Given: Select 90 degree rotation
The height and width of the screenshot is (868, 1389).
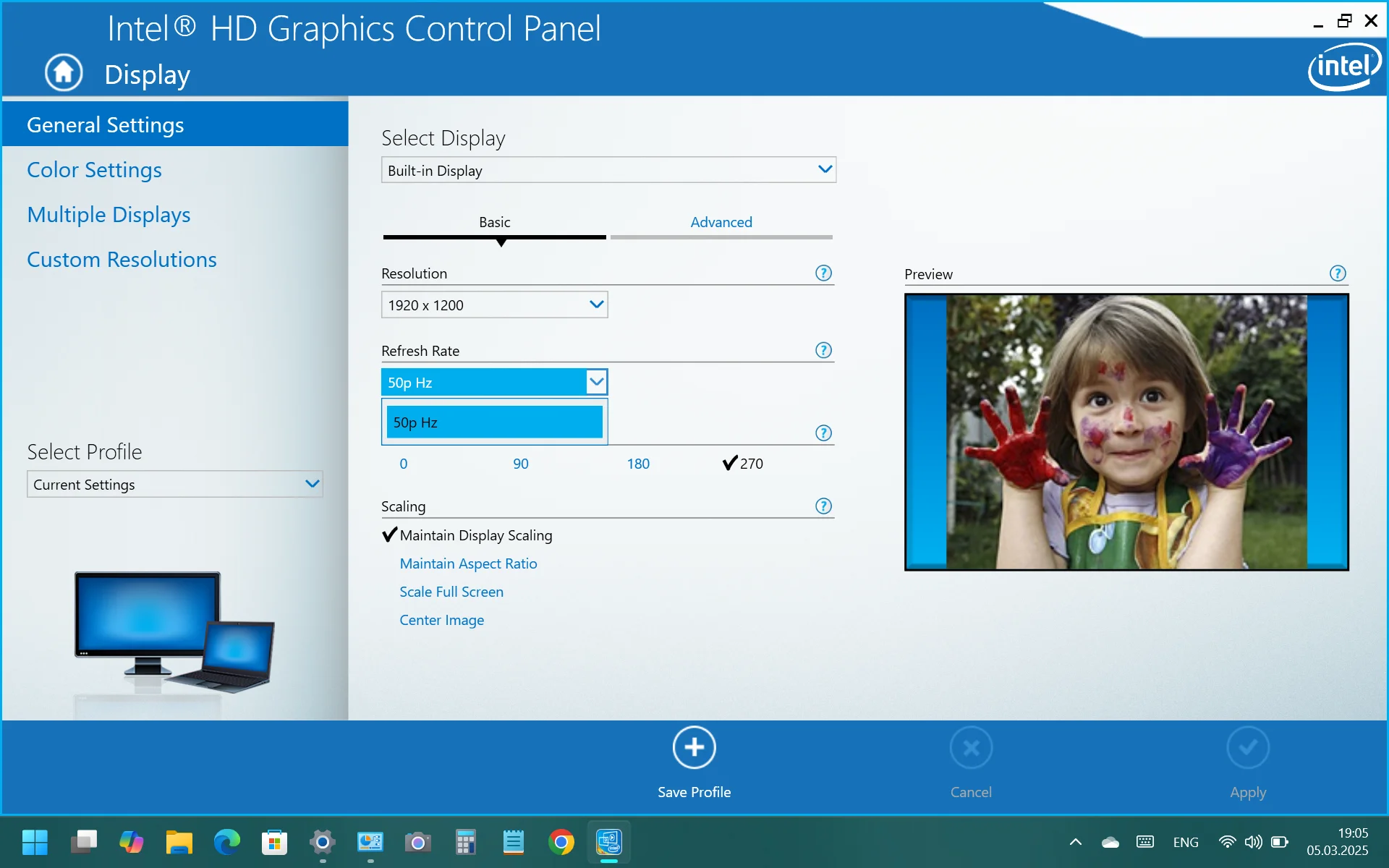Looking at the screenshot, I should click(x=520, y=464).
